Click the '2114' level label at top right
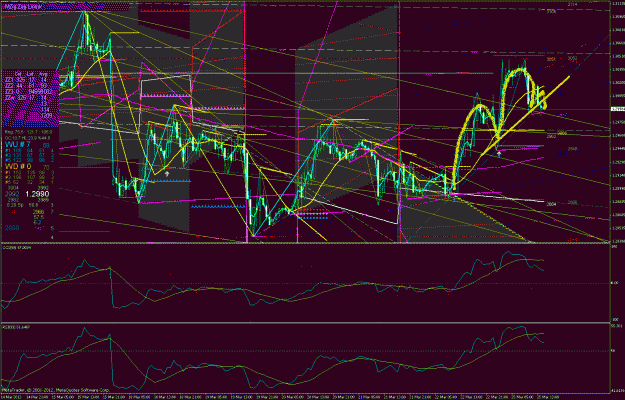 pos(572,4)
